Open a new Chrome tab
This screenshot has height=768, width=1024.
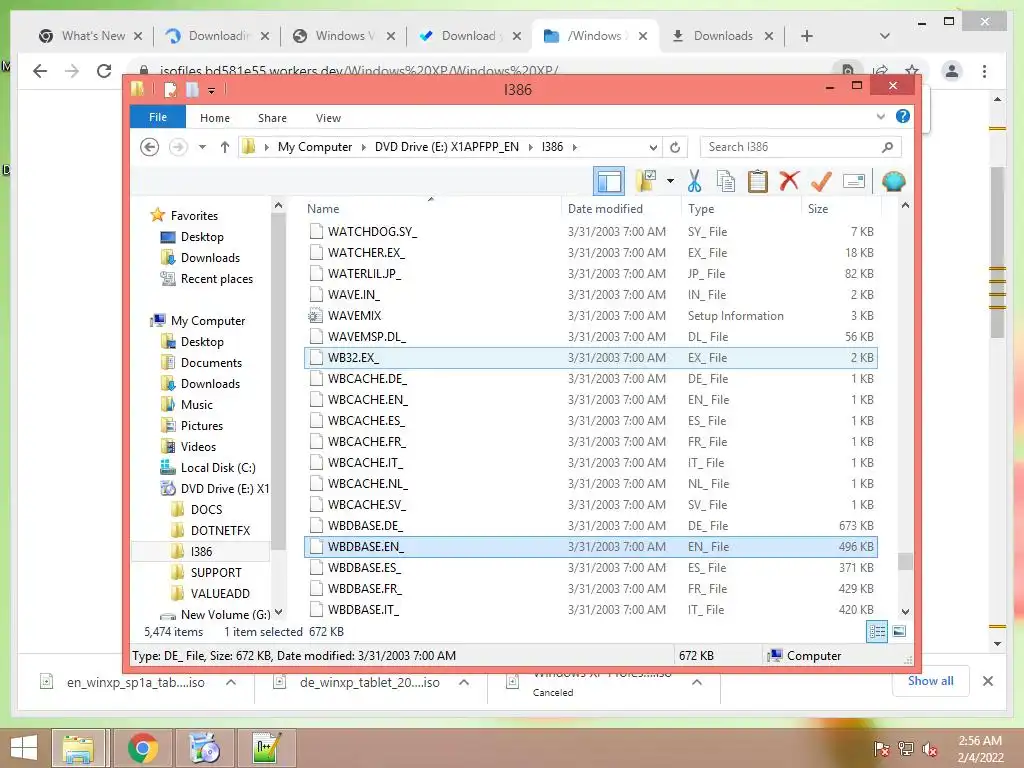[x=807, y=36]
